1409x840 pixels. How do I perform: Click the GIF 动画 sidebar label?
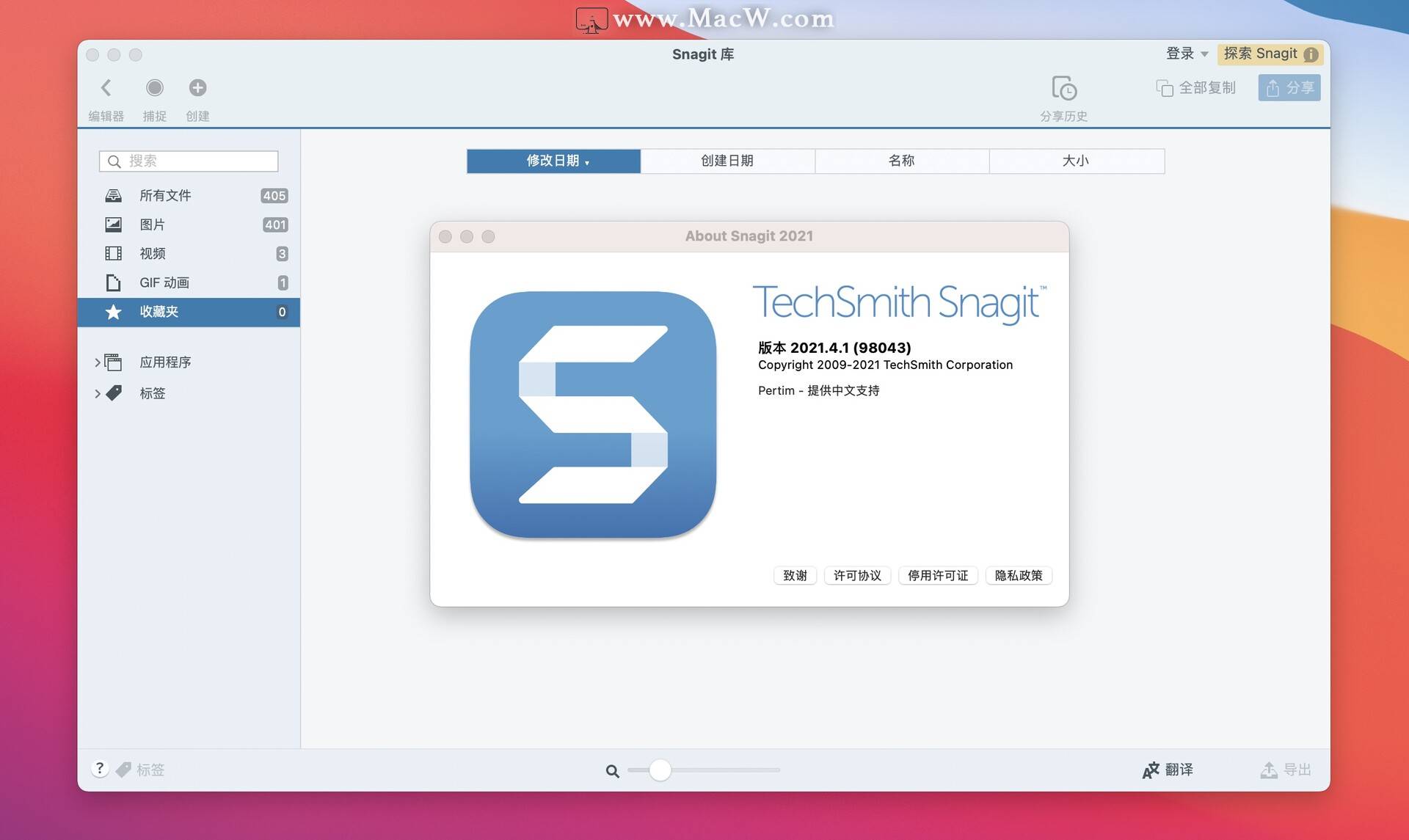tap(164, 283)
